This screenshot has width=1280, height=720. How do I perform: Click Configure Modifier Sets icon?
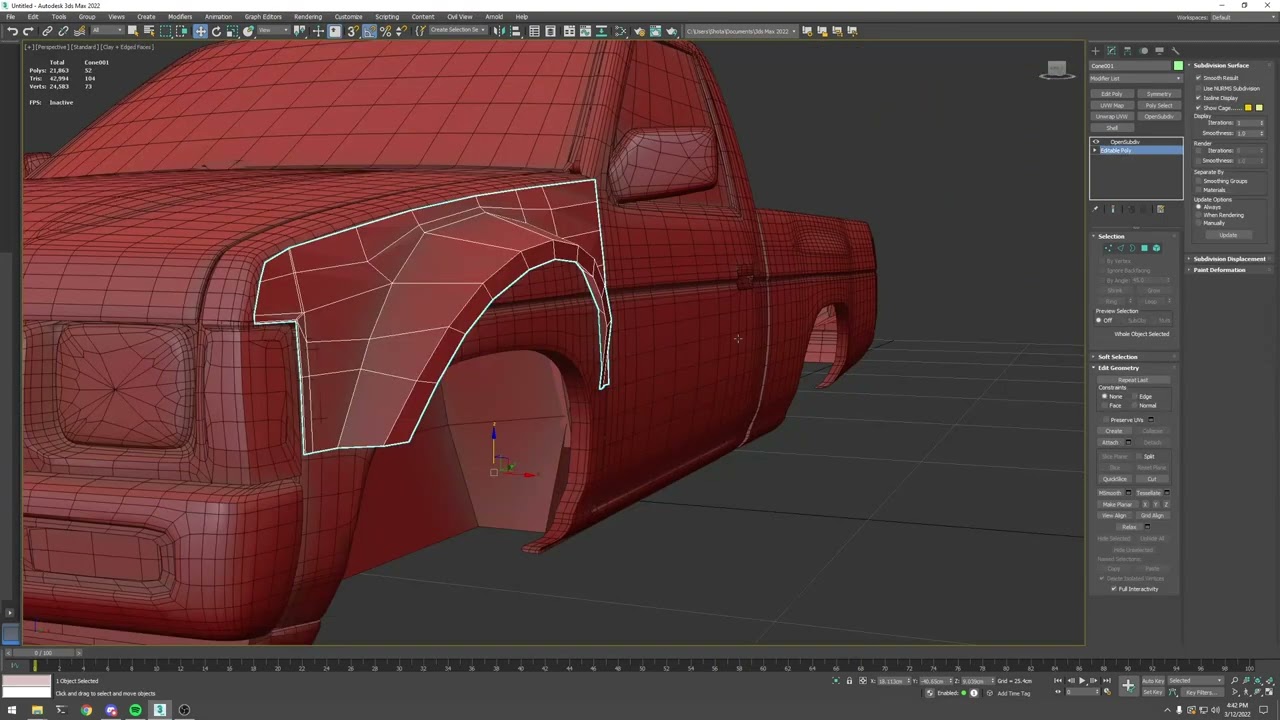pyautogui.click(x=1160, y=209)
